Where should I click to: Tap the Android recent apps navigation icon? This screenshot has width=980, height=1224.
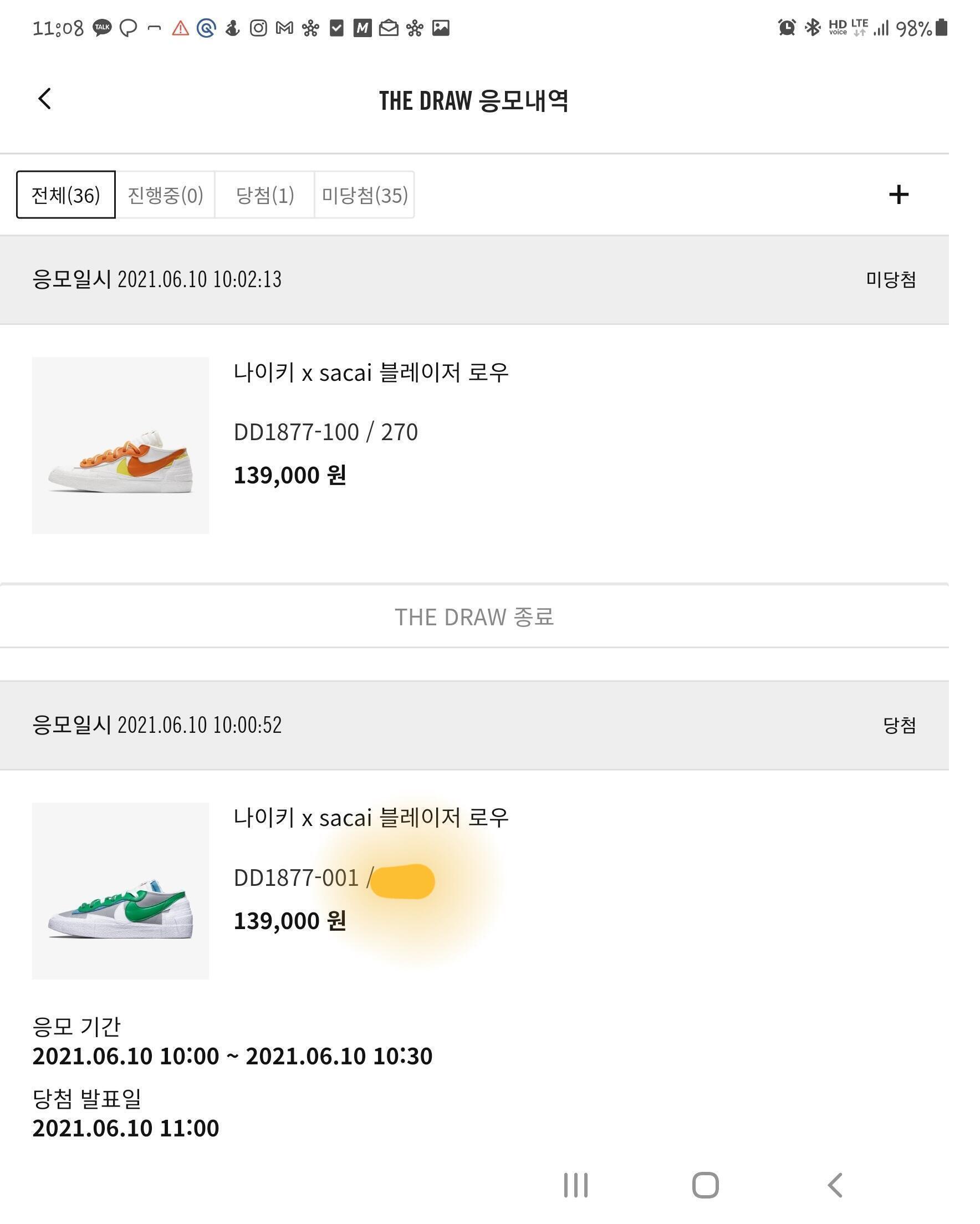(576, 1185)
